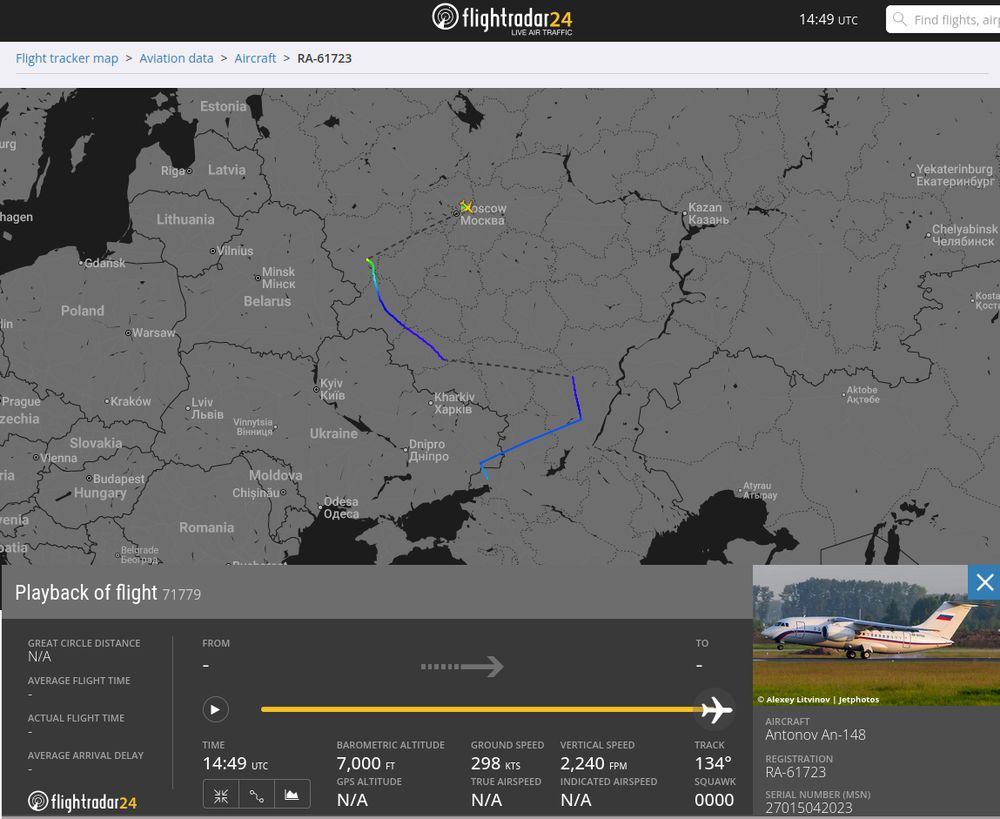Image resolution: width=1000 pixels, height=819 pixels.
Task: Click the Dnipro city label on map
Action: point(429,450)
